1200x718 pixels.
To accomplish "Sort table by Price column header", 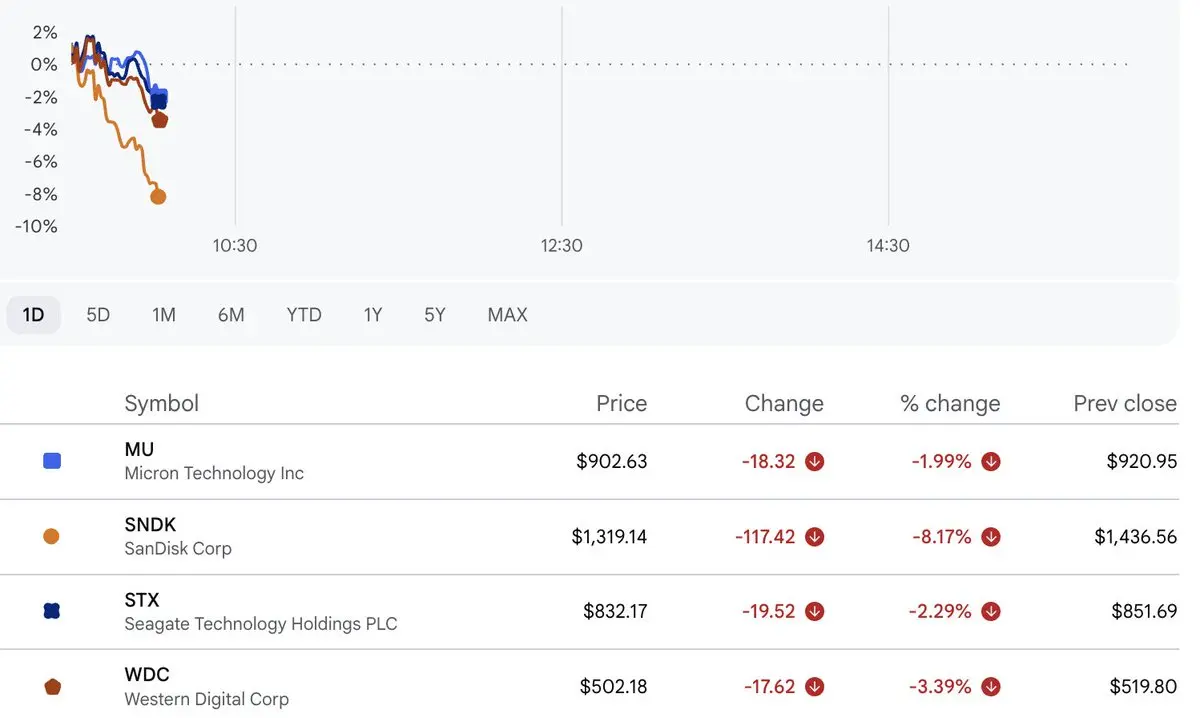I will 622,403.
